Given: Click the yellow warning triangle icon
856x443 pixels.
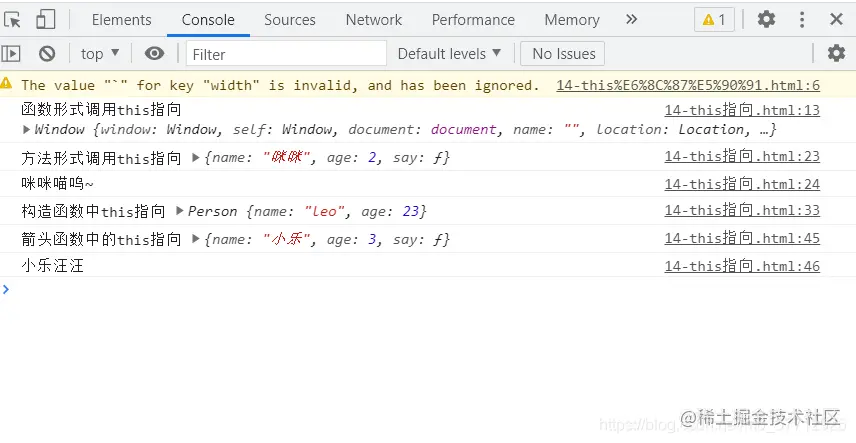Looking at the screenshot, I should [6, 84].
